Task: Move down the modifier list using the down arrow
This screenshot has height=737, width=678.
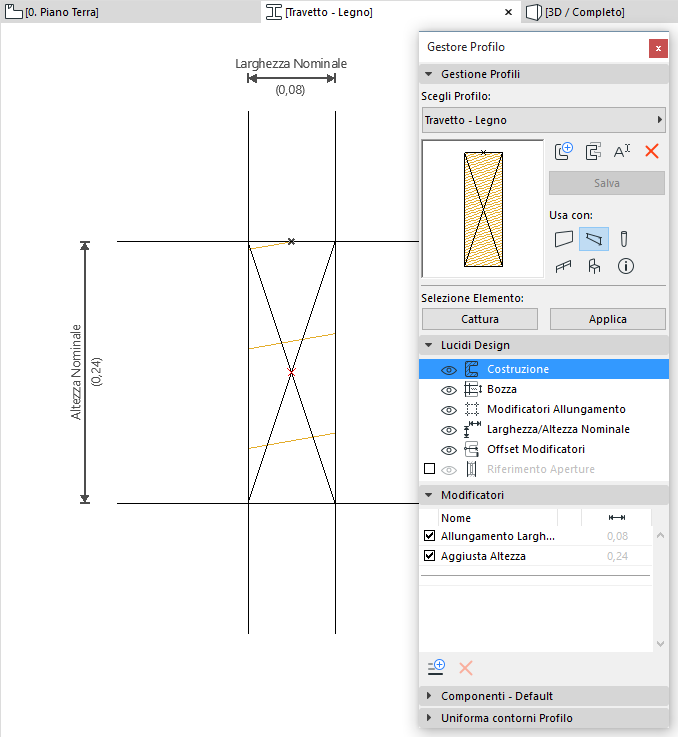Action: pyautogui.click(x=660, y=644)
